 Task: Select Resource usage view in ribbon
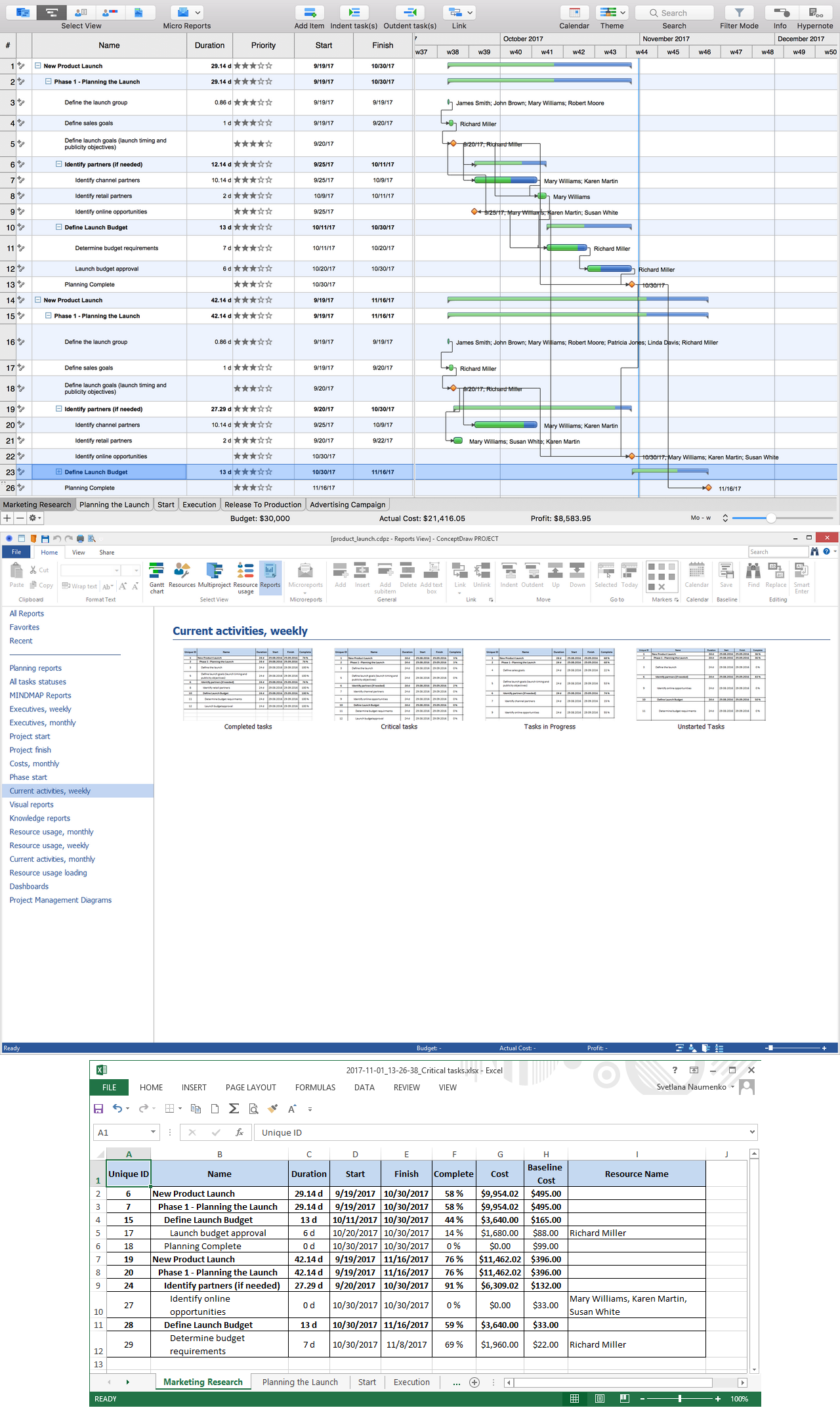click(245, 578)
